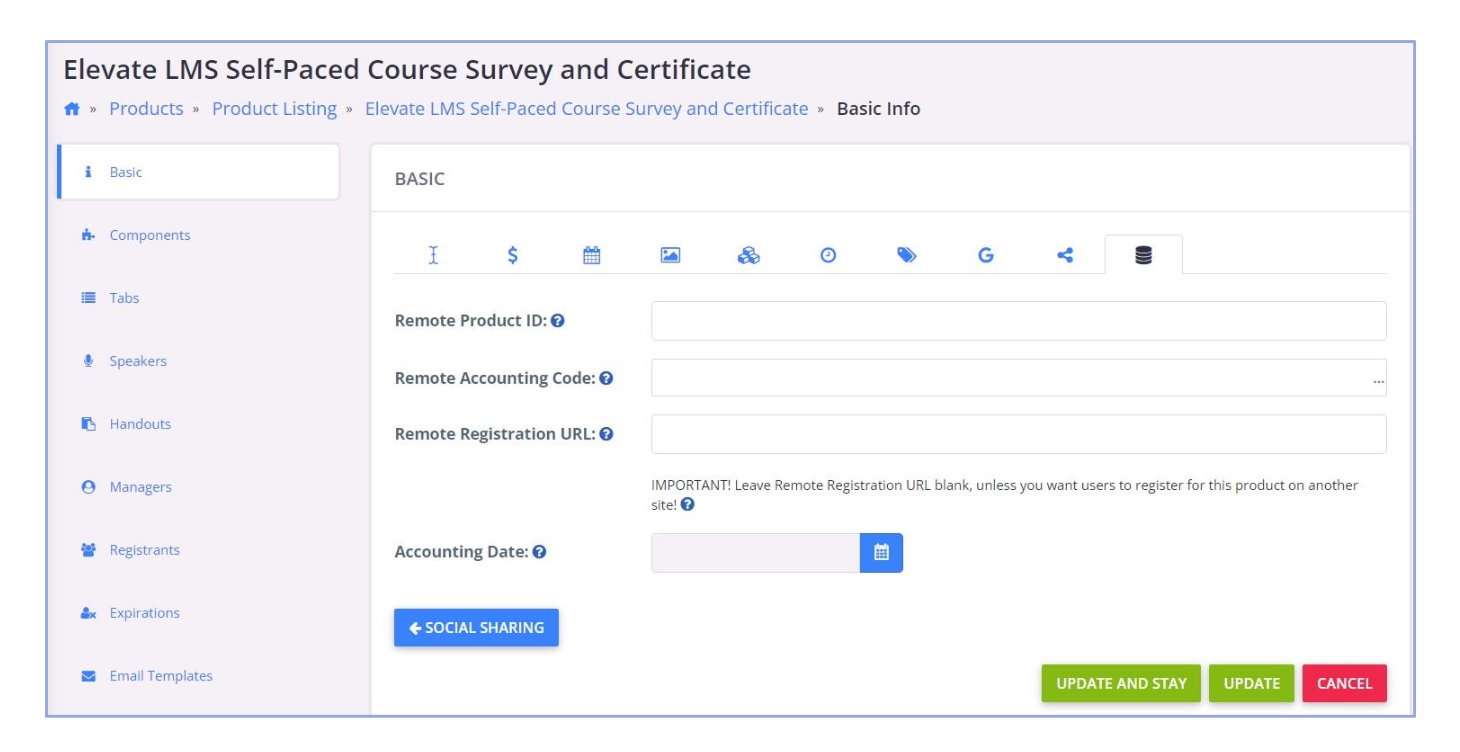Open the image tab icon
The width and height of the screenshot is (1460, 752).
point(670,255)
